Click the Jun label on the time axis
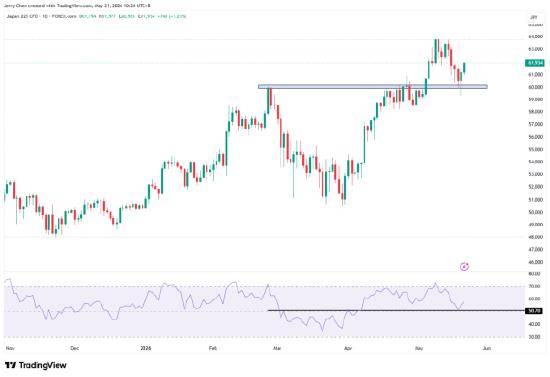This screenshot has height=377, width=550. coord(487,348)
